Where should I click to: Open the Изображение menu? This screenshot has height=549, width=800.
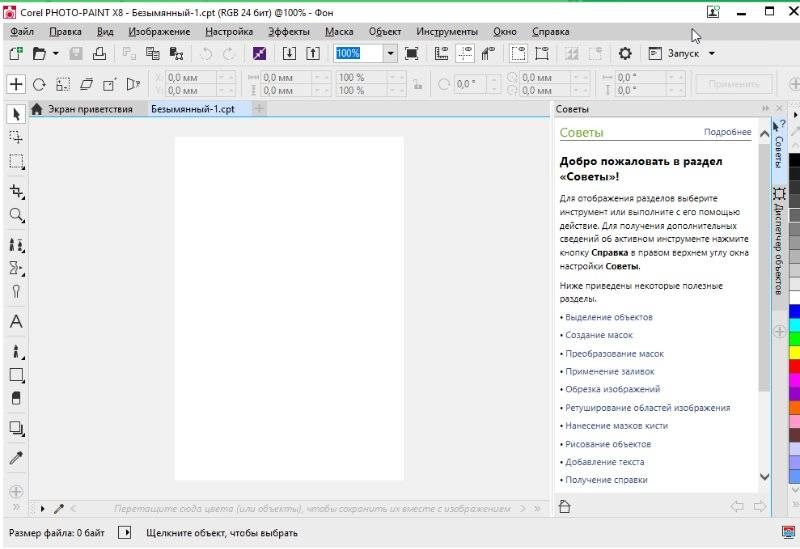click(159, 32)
